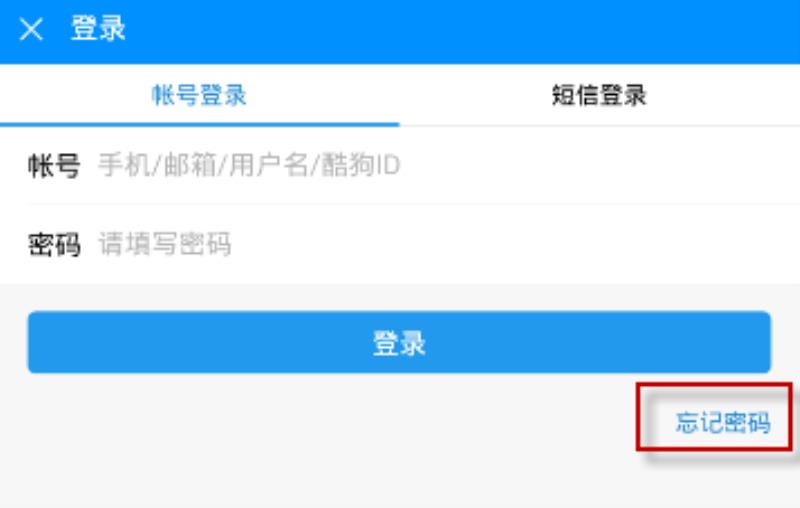This screenshot has width=800, height=508.
Task: Switch to the 帐号登录 tab
Action: pyautogui.click(x=199, y=95)
